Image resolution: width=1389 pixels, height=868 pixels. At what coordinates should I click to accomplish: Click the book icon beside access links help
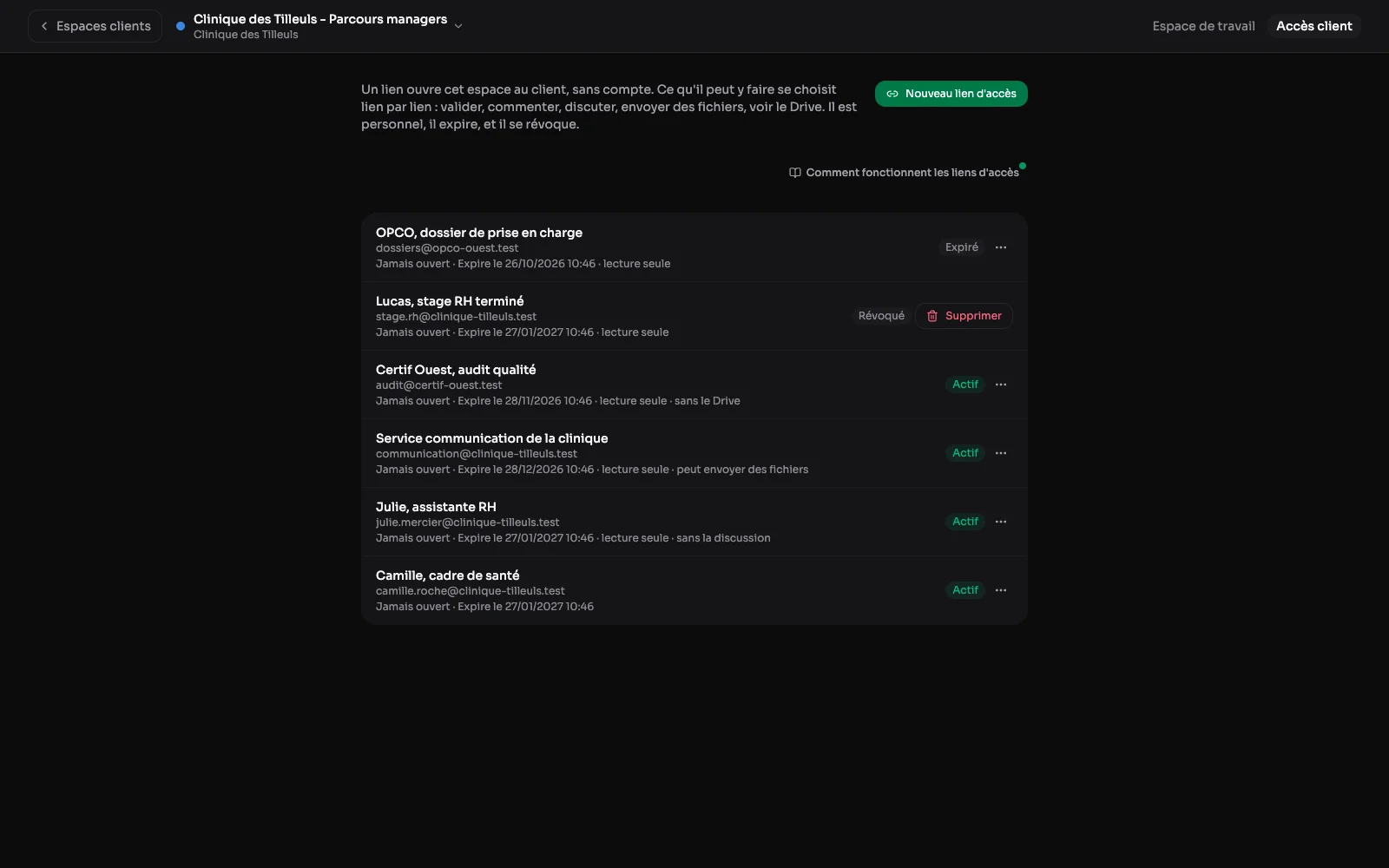(794, 173)
